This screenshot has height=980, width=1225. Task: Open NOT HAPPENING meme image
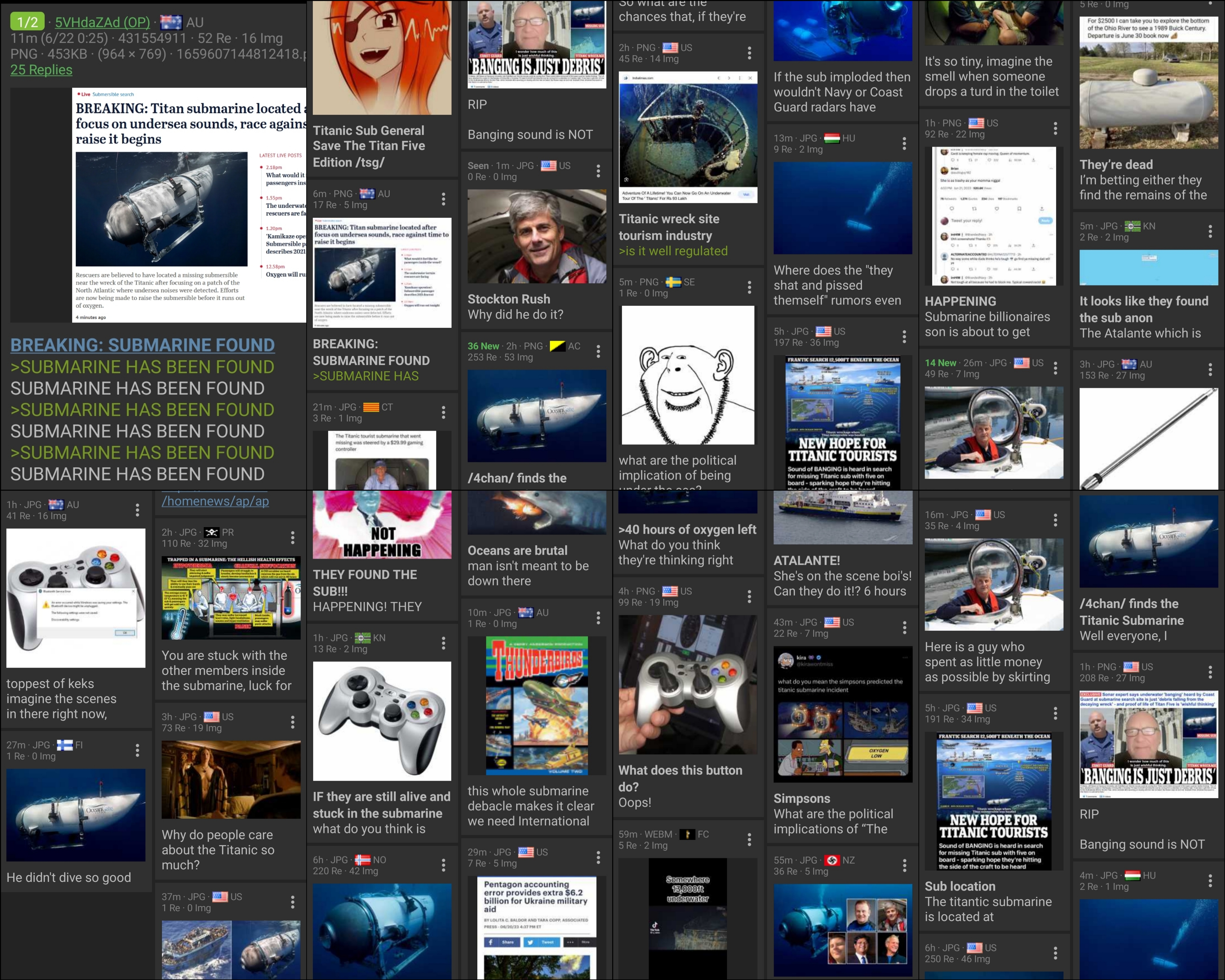382,525
